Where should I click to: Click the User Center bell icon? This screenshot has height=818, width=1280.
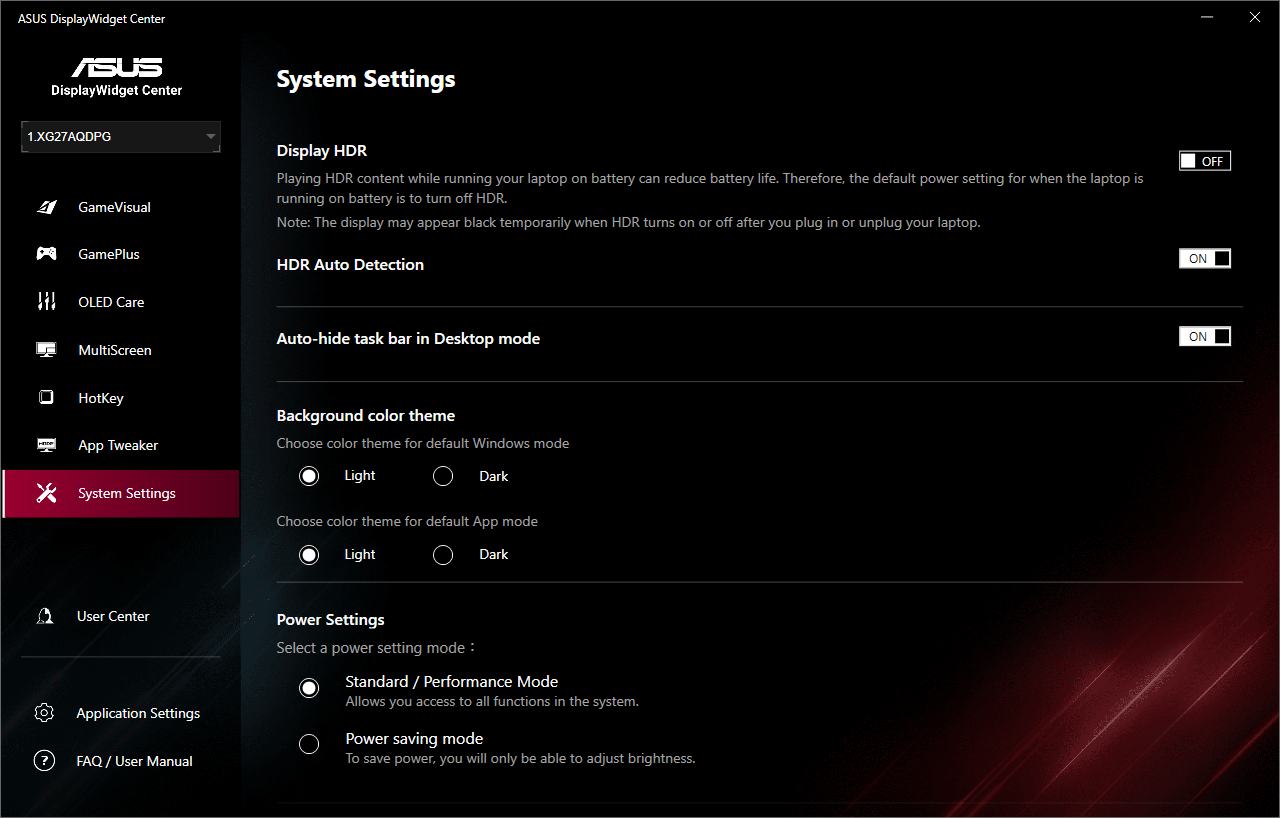tap(45, 616)
